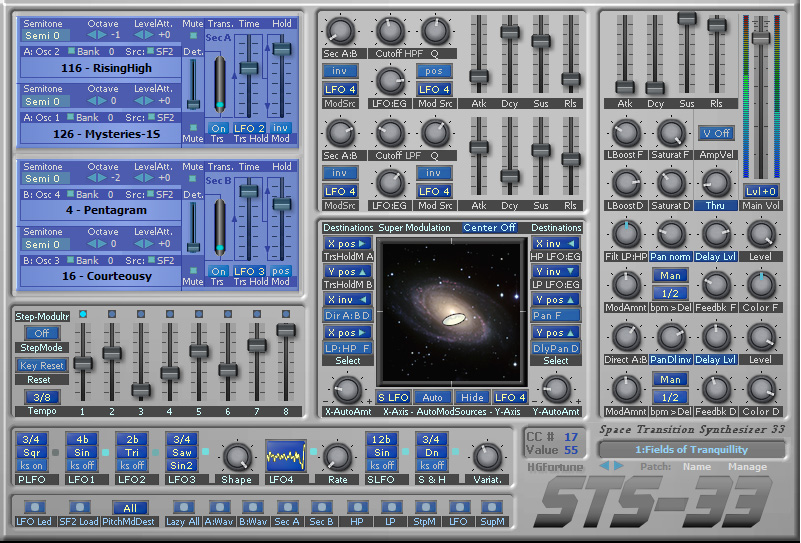Click the Feedbk F knob
Viewport: 801px width, 543px height.
716,286
